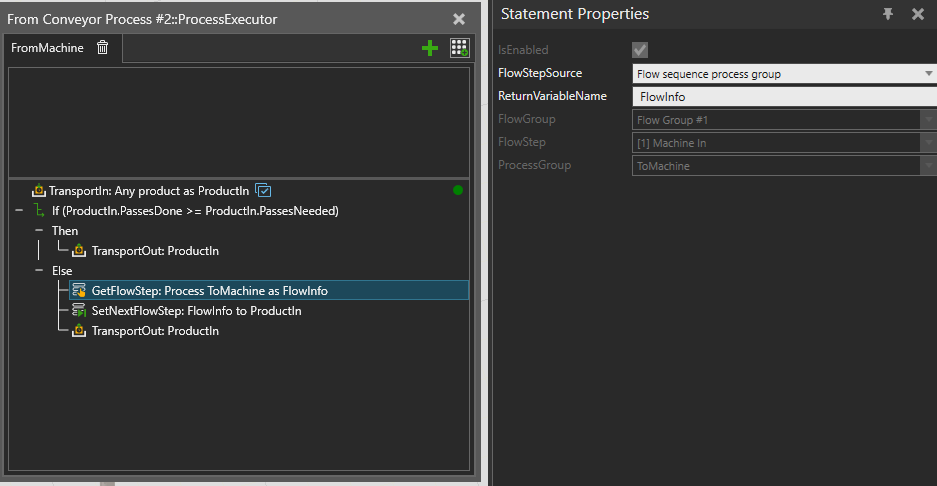Click the SetNextFlowStep statement icon
This screenshot has height=486, width=937.
80,311
